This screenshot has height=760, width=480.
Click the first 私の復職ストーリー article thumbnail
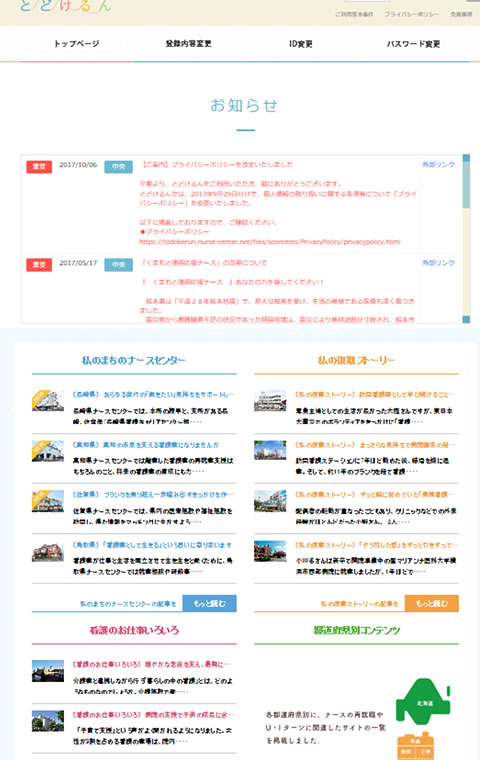coord(270,401)
